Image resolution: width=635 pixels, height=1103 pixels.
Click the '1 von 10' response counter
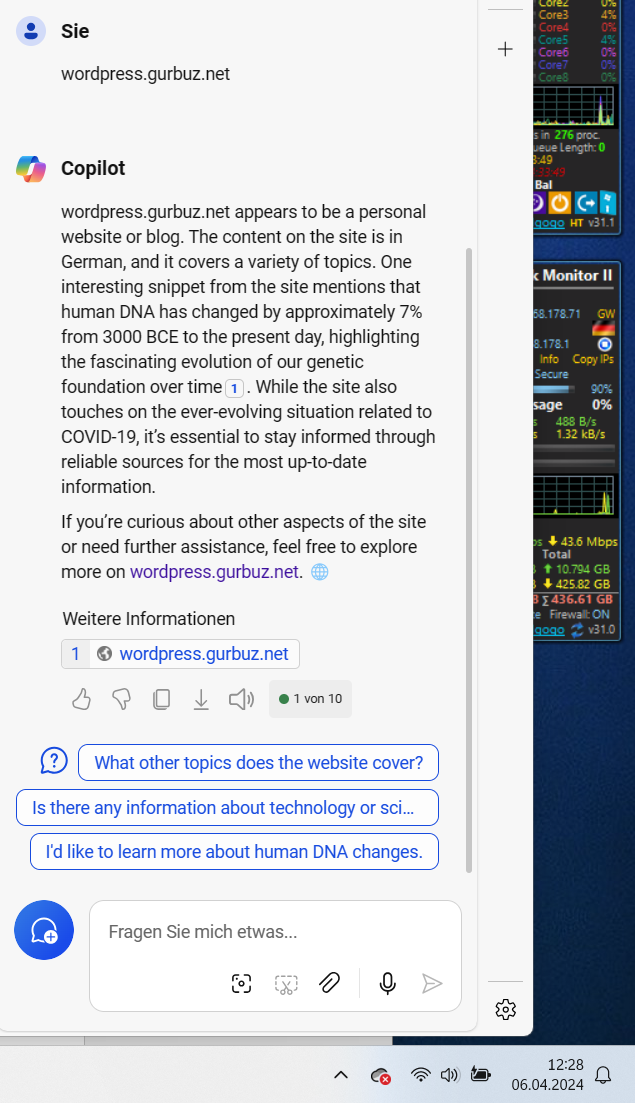(x=310, y=699)
